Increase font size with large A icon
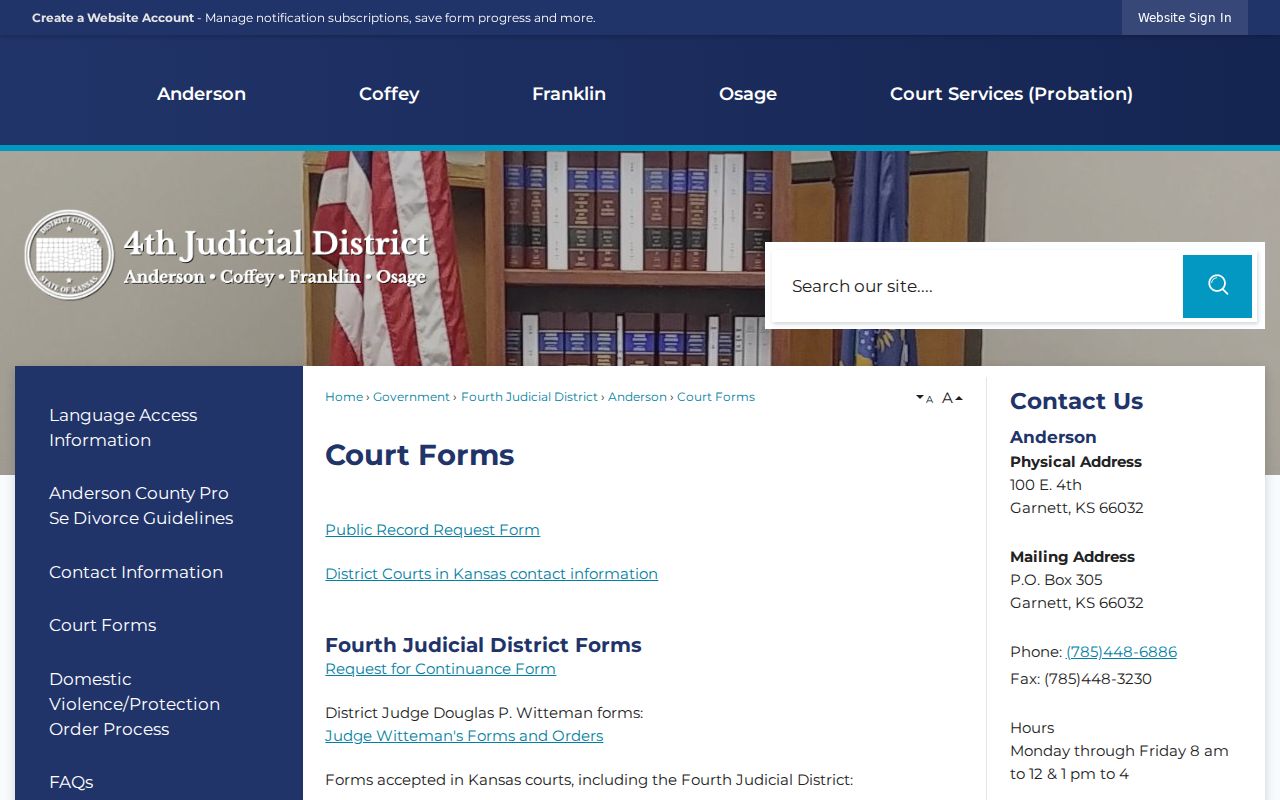 click(952, 398)
